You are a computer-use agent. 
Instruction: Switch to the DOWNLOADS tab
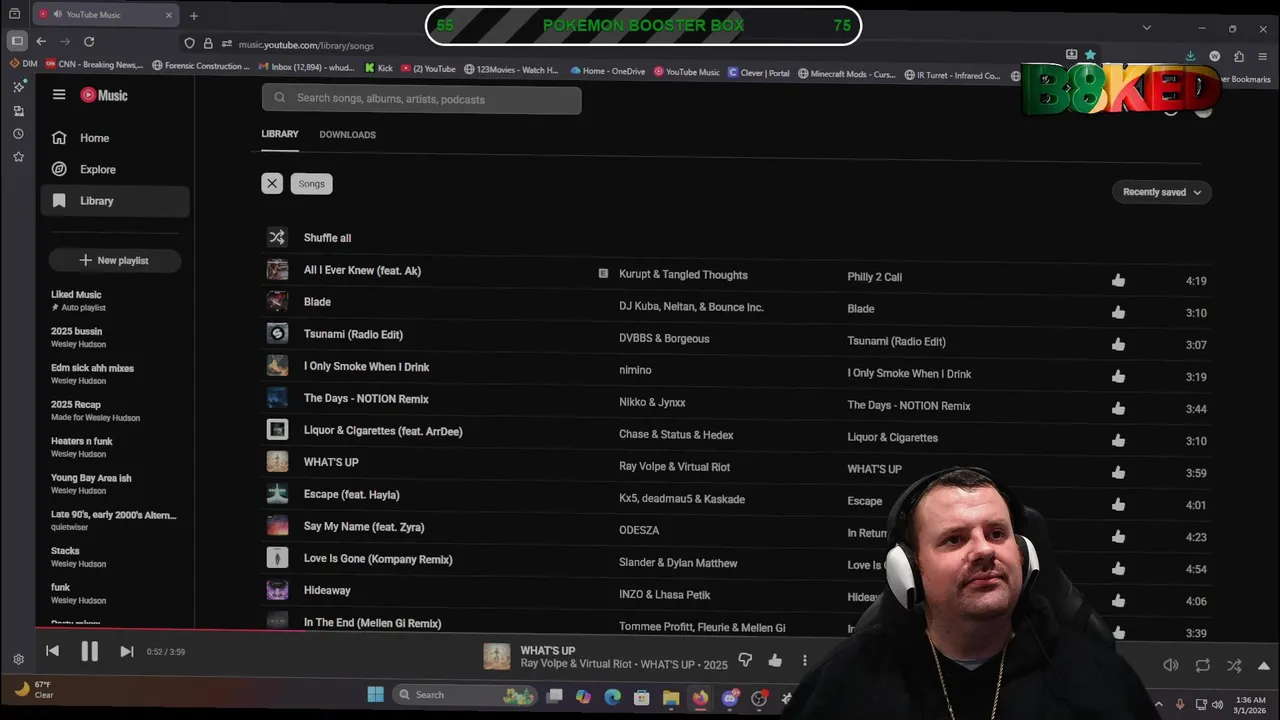coord(347,135)
